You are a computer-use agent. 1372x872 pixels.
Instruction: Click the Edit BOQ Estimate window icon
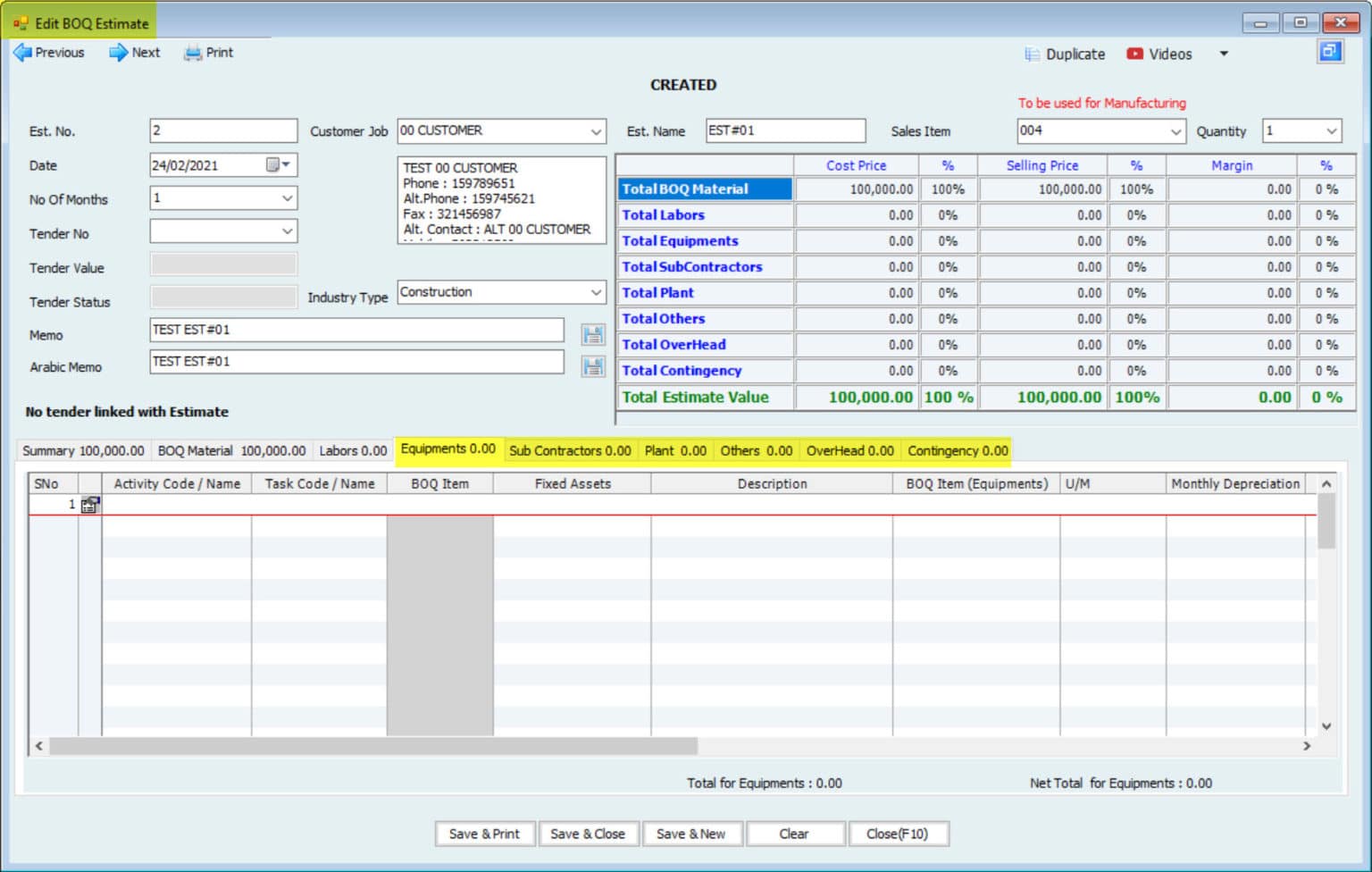point(21,24)
